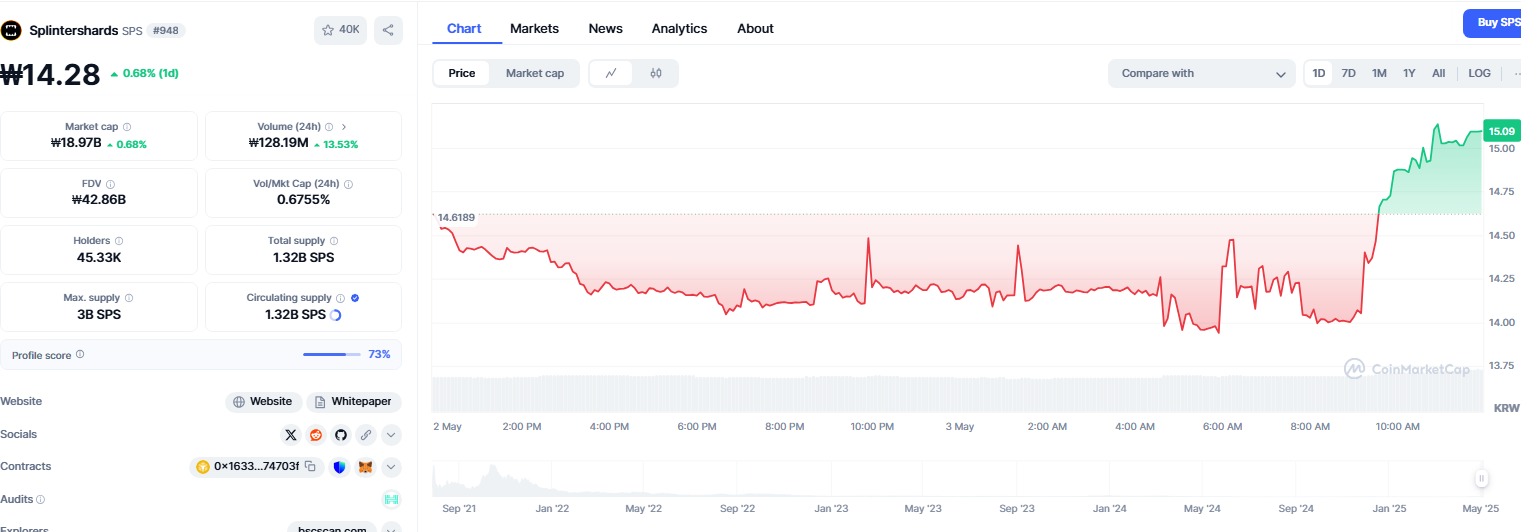Open the Compare with dropdown
The height and width of the screenshot is (532, 1521).
pos(1202,73)
